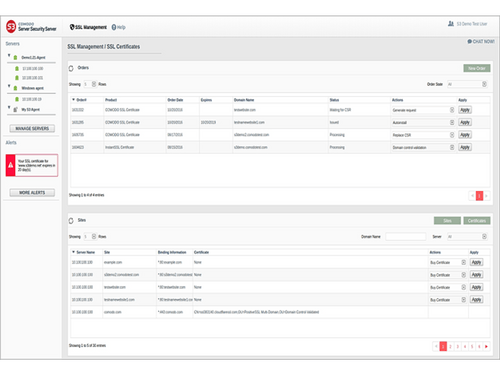
Task: Open the Help menu
Action: pyautogui.click(x=118, y=27)
